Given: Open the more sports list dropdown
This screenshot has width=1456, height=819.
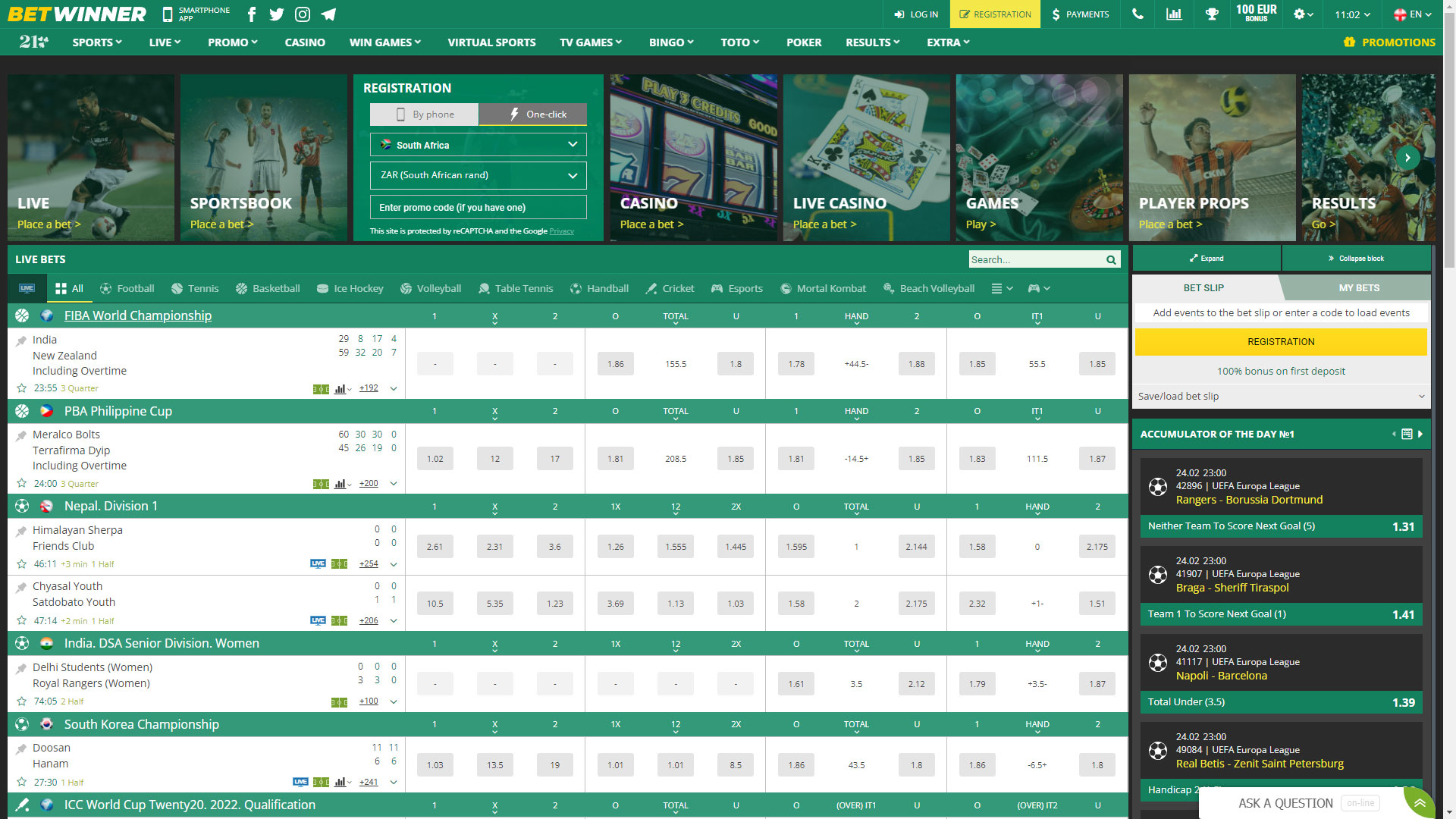Looking at the screenshot, I should coord(1002,288).
